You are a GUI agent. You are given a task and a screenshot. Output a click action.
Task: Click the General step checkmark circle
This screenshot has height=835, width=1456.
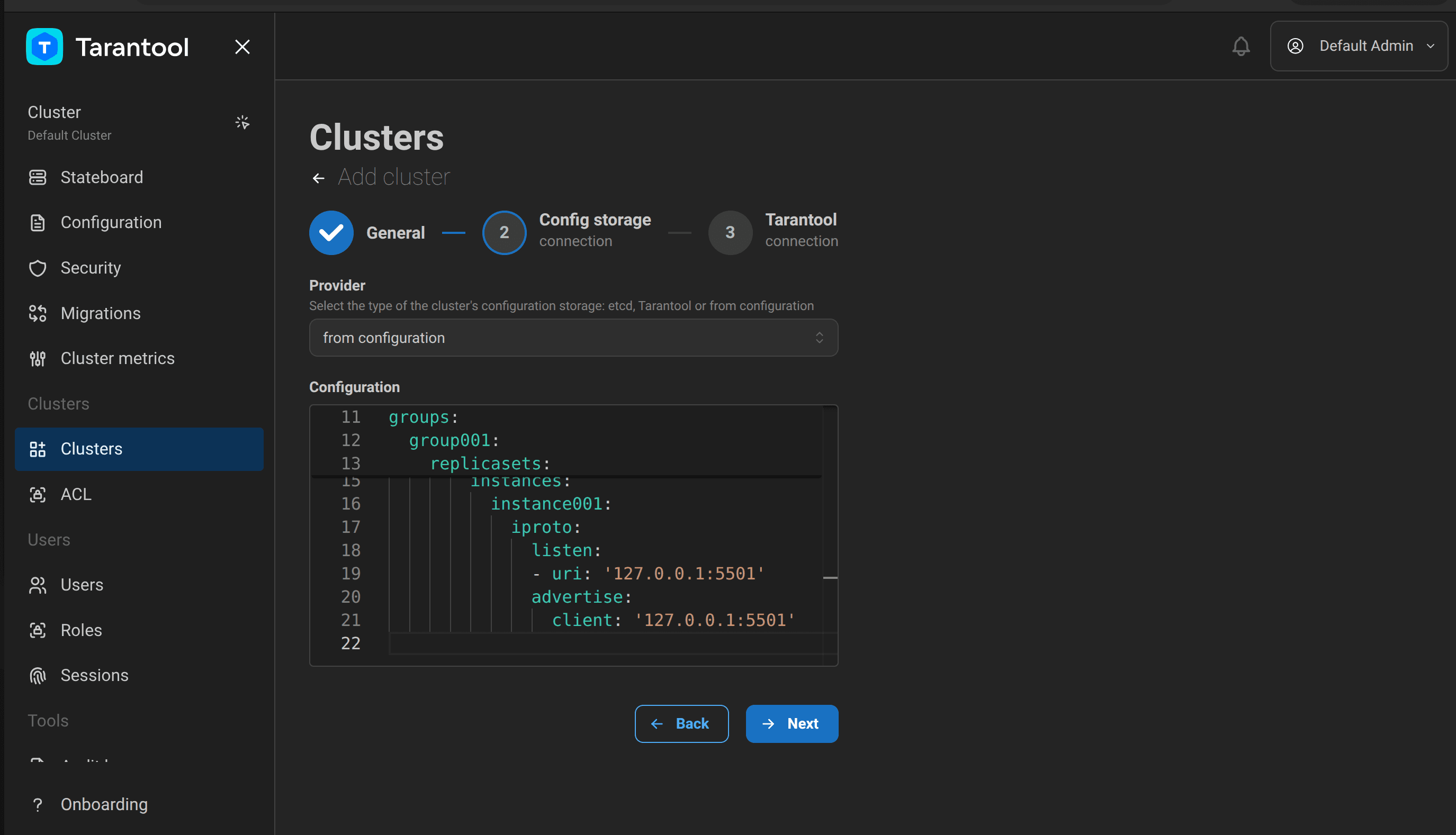(x=331, y=233)
